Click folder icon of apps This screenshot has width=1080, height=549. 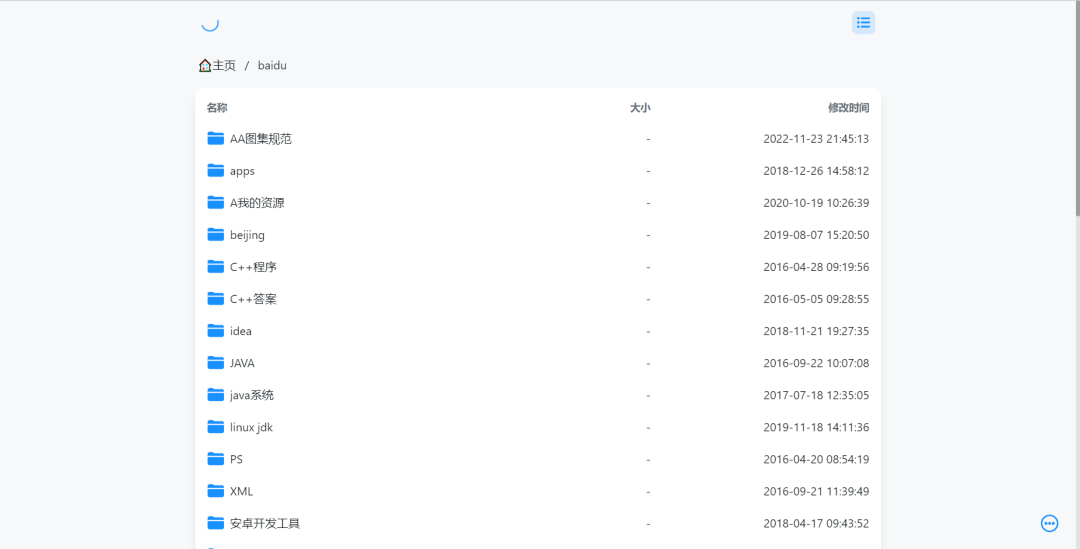click(216, 170)
